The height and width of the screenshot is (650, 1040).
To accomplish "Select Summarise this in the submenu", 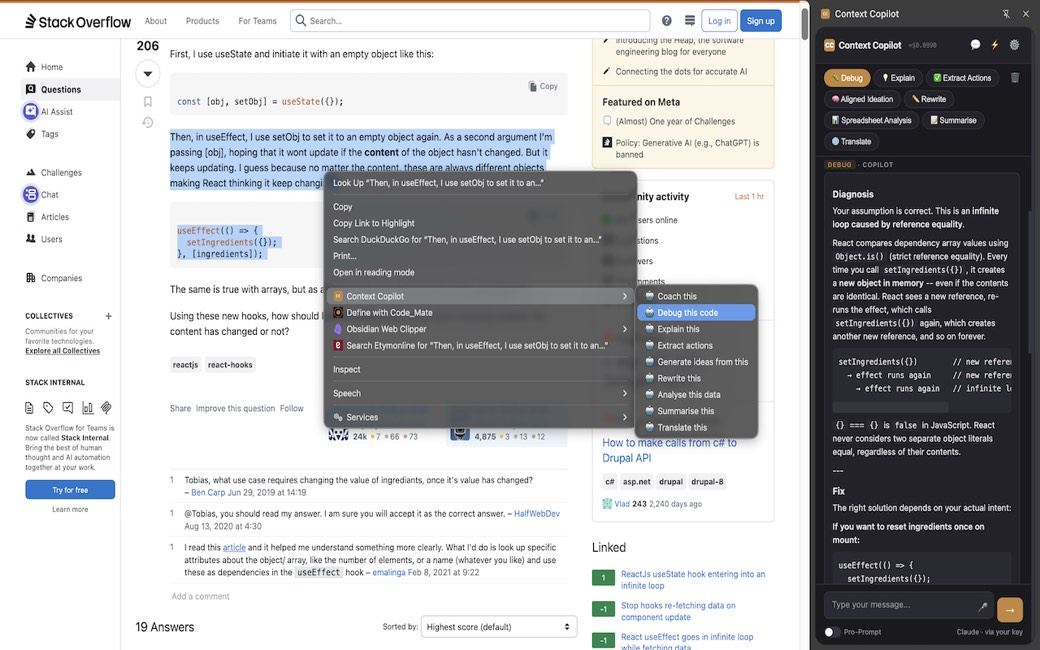I will tap(696, 411).
